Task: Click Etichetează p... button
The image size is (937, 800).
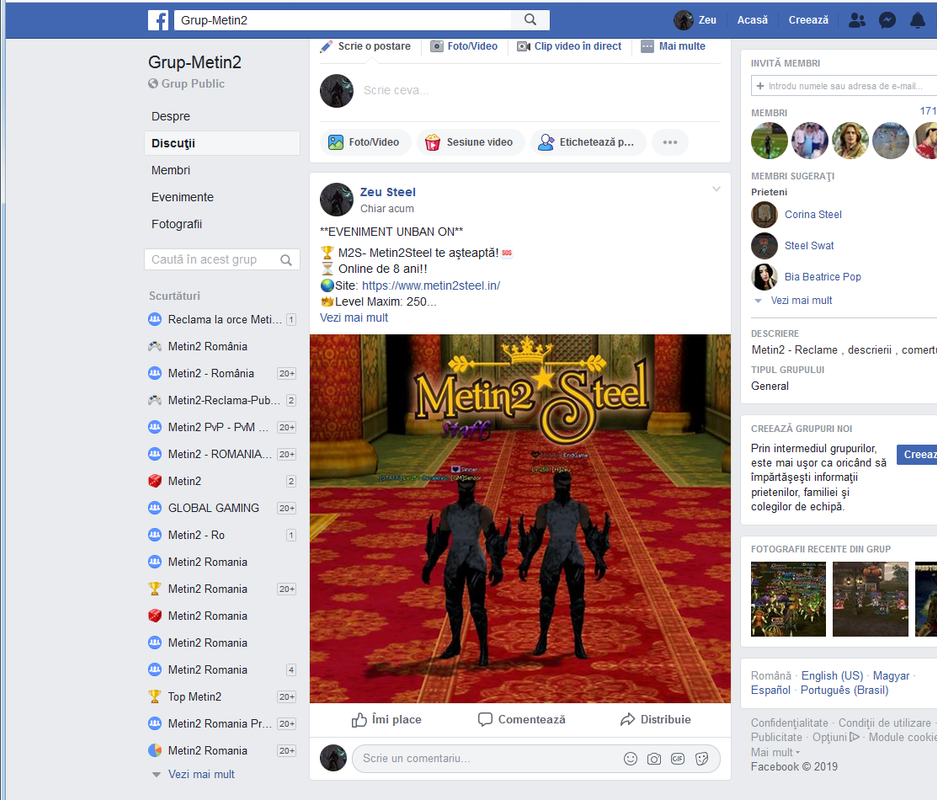Action: pyautogui.click(x=588, y=142)
